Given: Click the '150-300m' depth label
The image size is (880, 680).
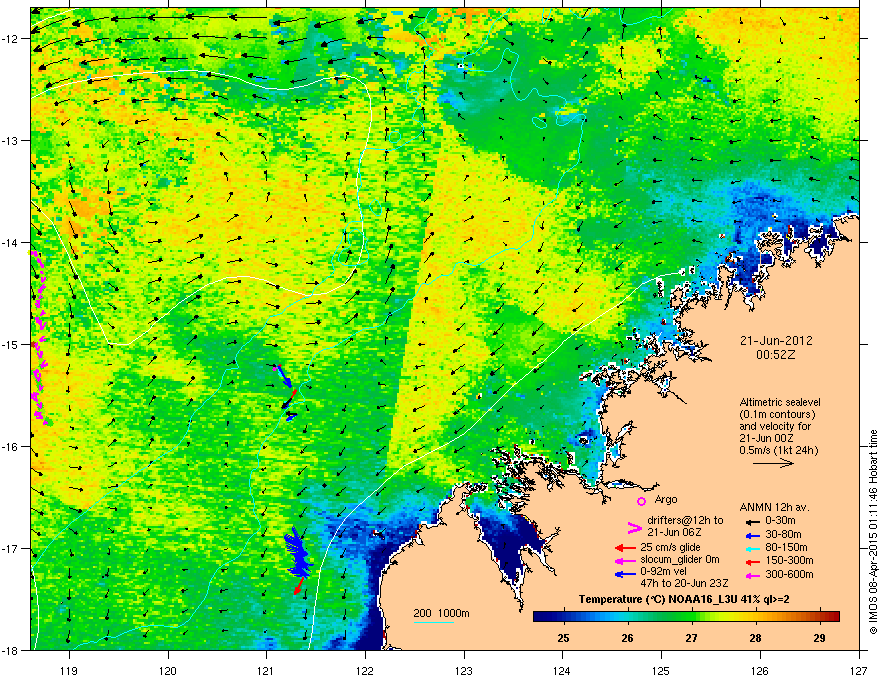Looking at the screenshot, I should (x=789, y=560).
